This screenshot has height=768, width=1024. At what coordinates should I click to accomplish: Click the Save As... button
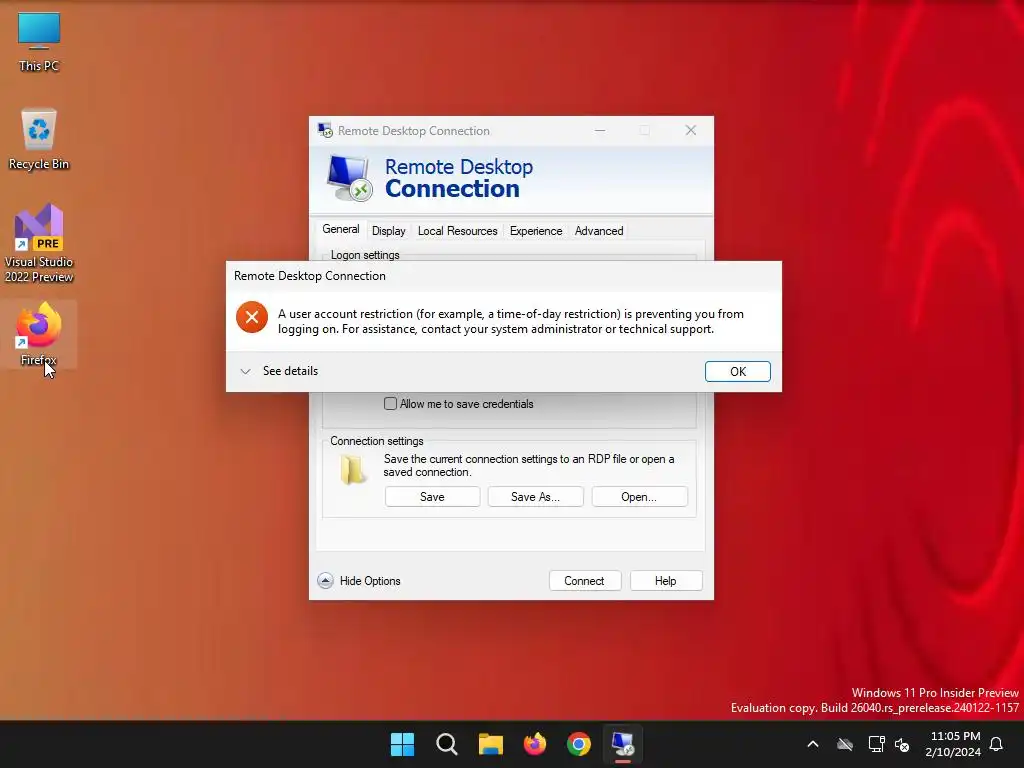point(536,497)
